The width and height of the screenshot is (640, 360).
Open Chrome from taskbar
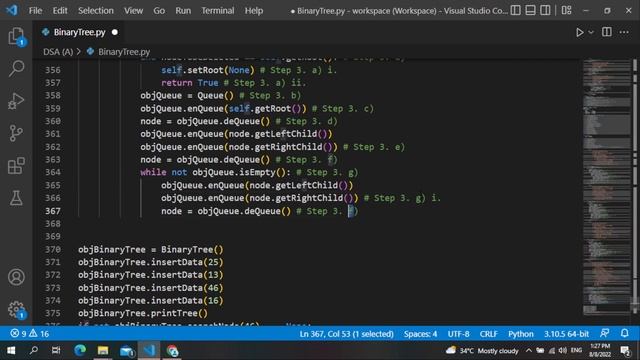point(172,351)
